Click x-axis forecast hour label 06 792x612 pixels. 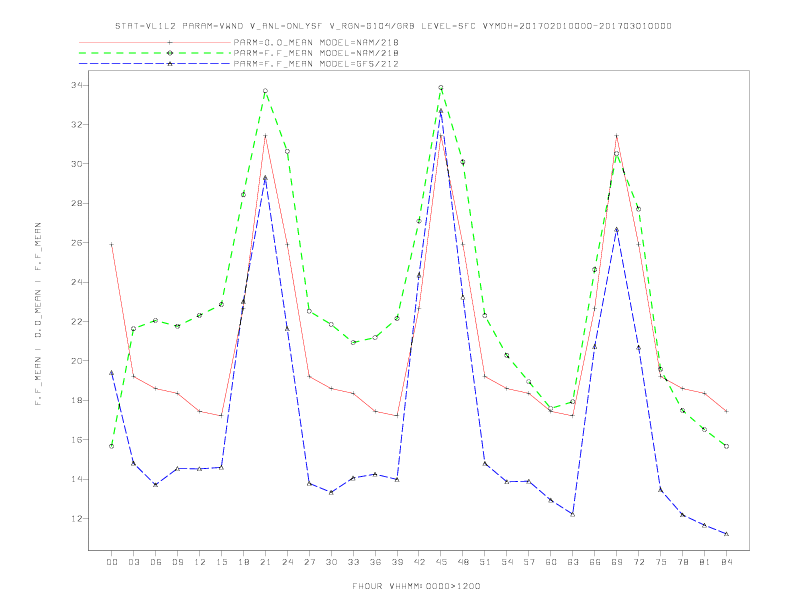(x=156, y=562)
